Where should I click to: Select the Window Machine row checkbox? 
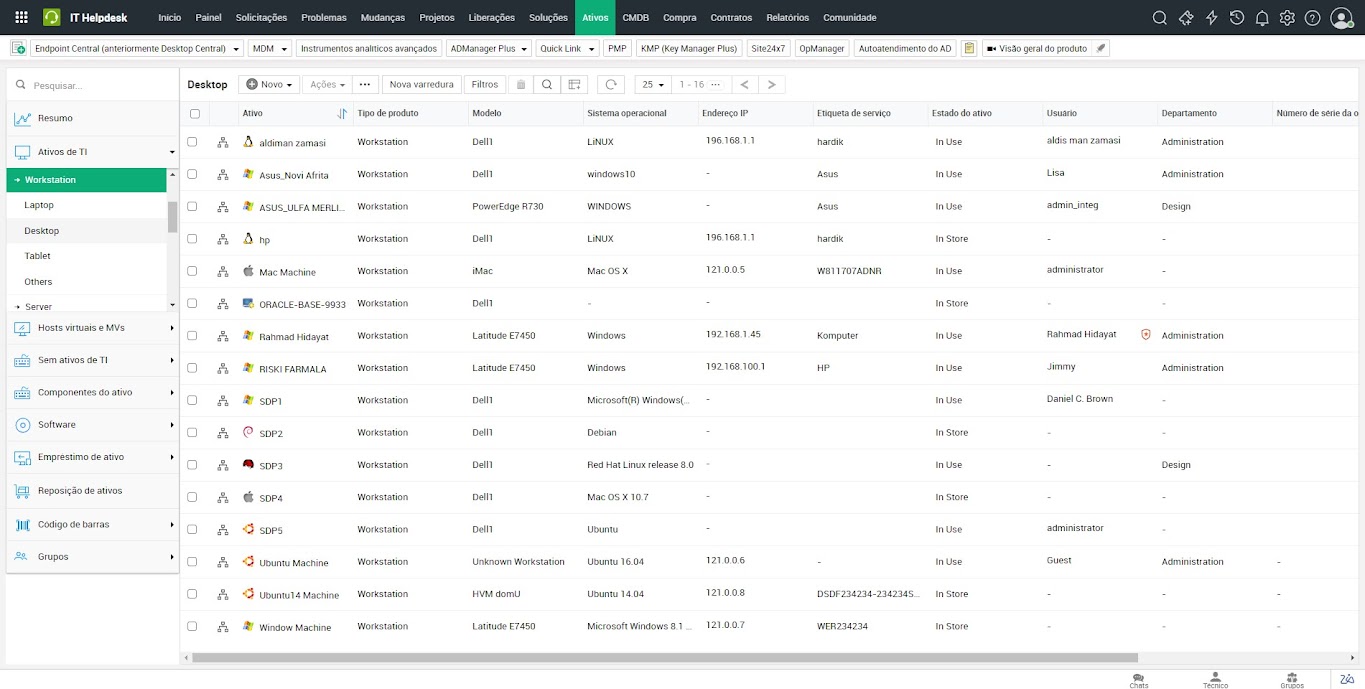192,626
